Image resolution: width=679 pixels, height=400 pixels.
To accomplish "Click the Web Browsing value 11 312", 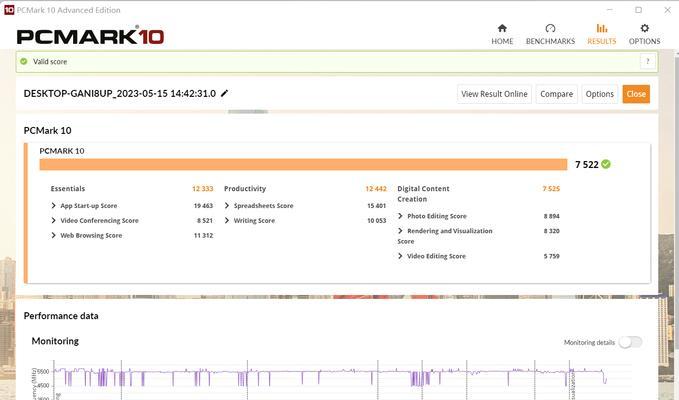I will click(x=203, y=235).
